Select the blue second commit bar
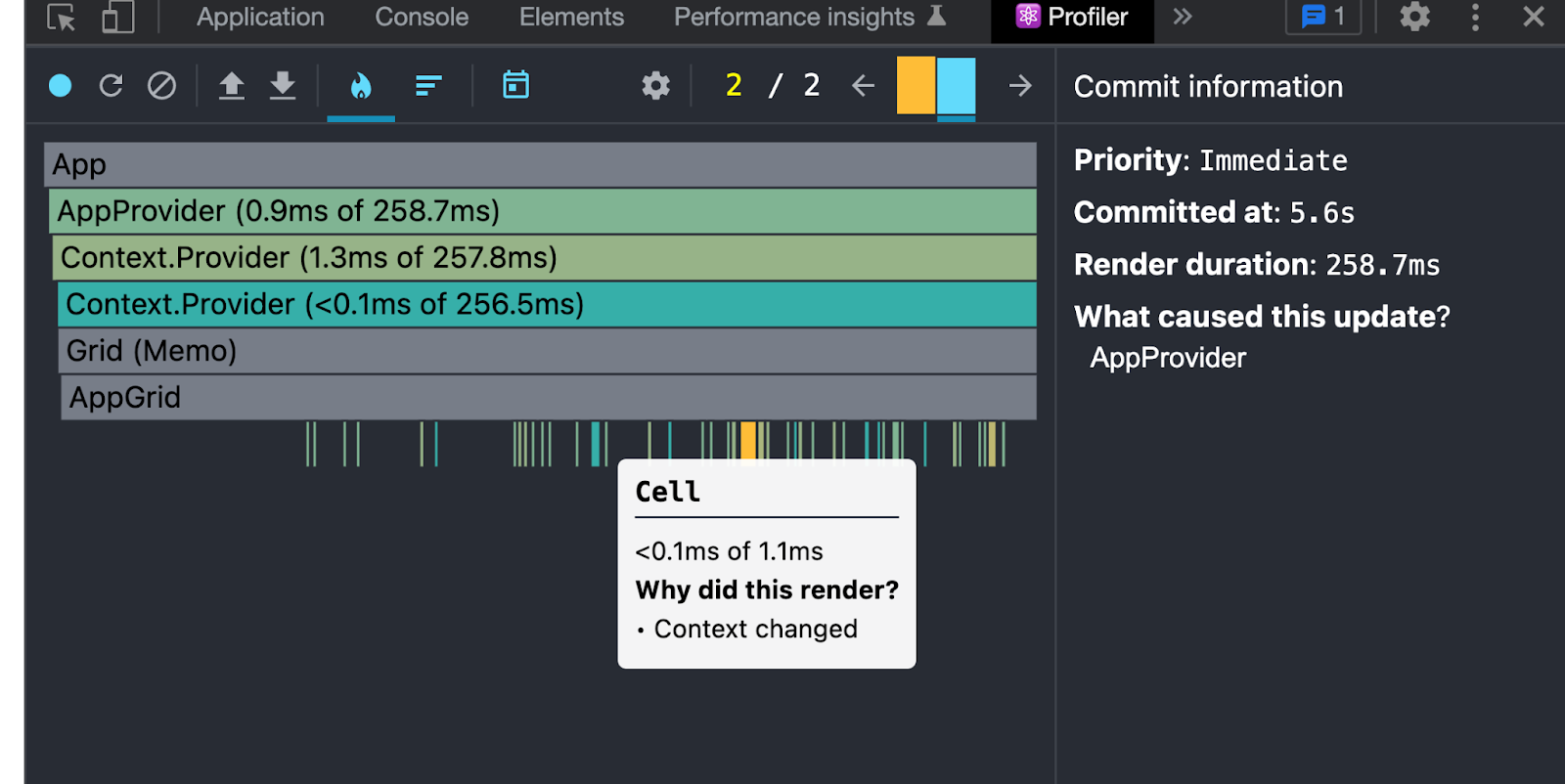The width and height of the screenshot is (1565, 784). coord(956,86)
